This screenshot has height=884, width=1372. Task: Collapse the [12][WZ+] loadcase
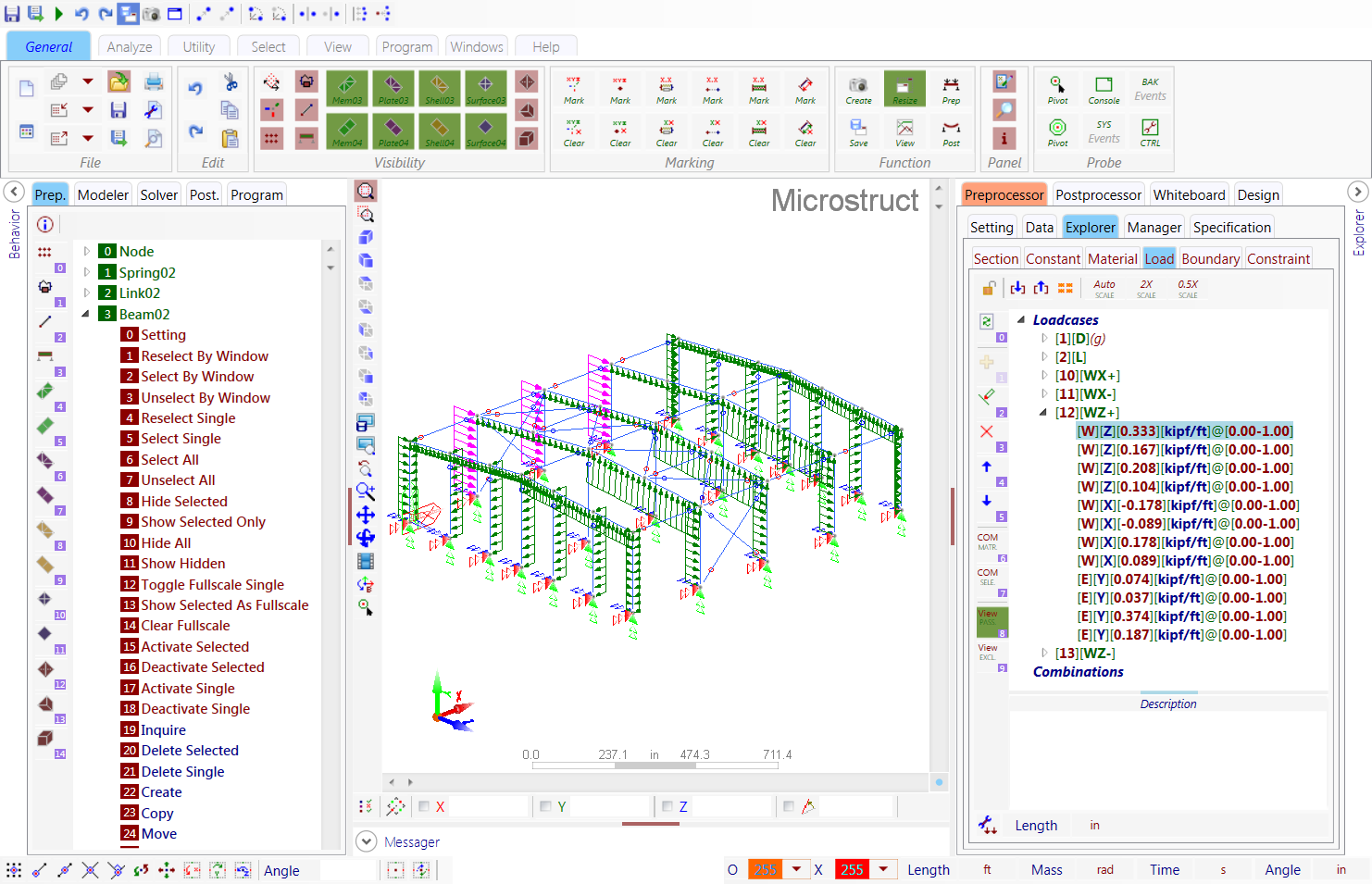tap(1043, 413)
